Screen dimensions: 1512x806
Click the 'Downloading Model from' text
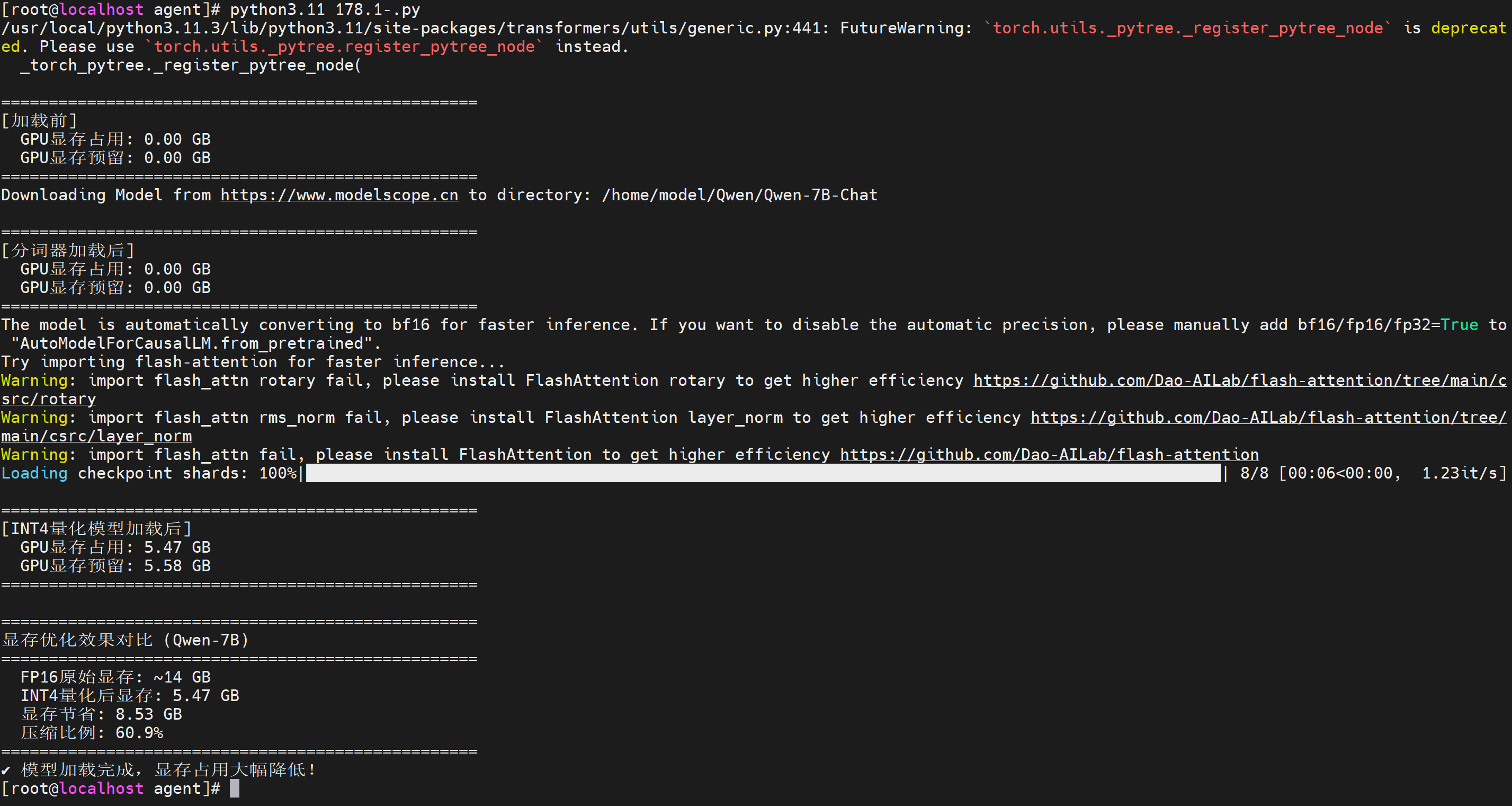pos(105,195)
